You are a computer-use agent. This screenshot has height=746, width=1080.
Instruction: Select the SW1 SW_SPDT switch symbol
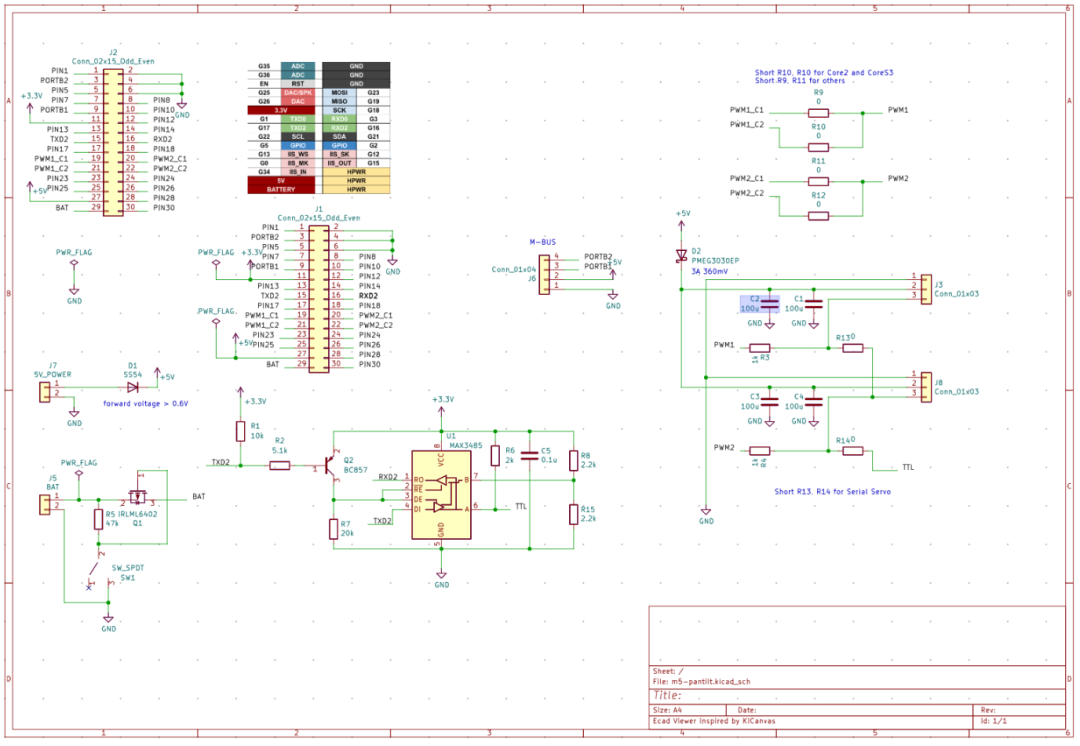pos(100,569)
